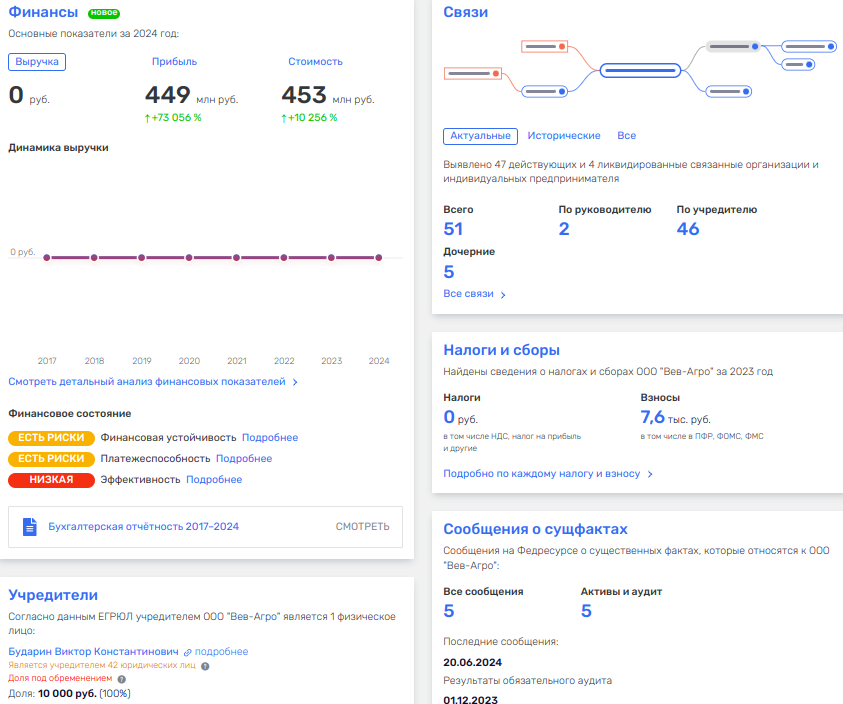Click ЕСТЬ РИСКИ badge for Финансовая устойчивость
The height and width of the screenshot is (704, 843).
point(51,438)
